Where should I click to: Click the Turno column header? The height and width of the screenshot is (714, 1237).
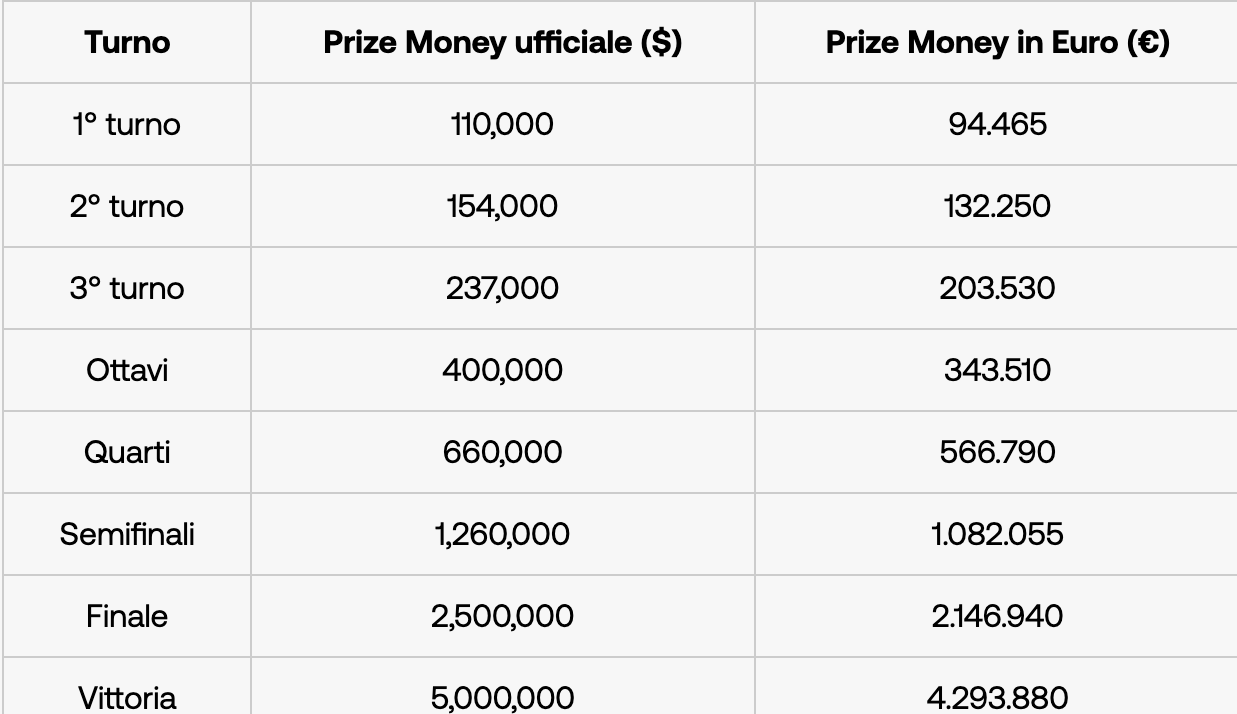127,43
